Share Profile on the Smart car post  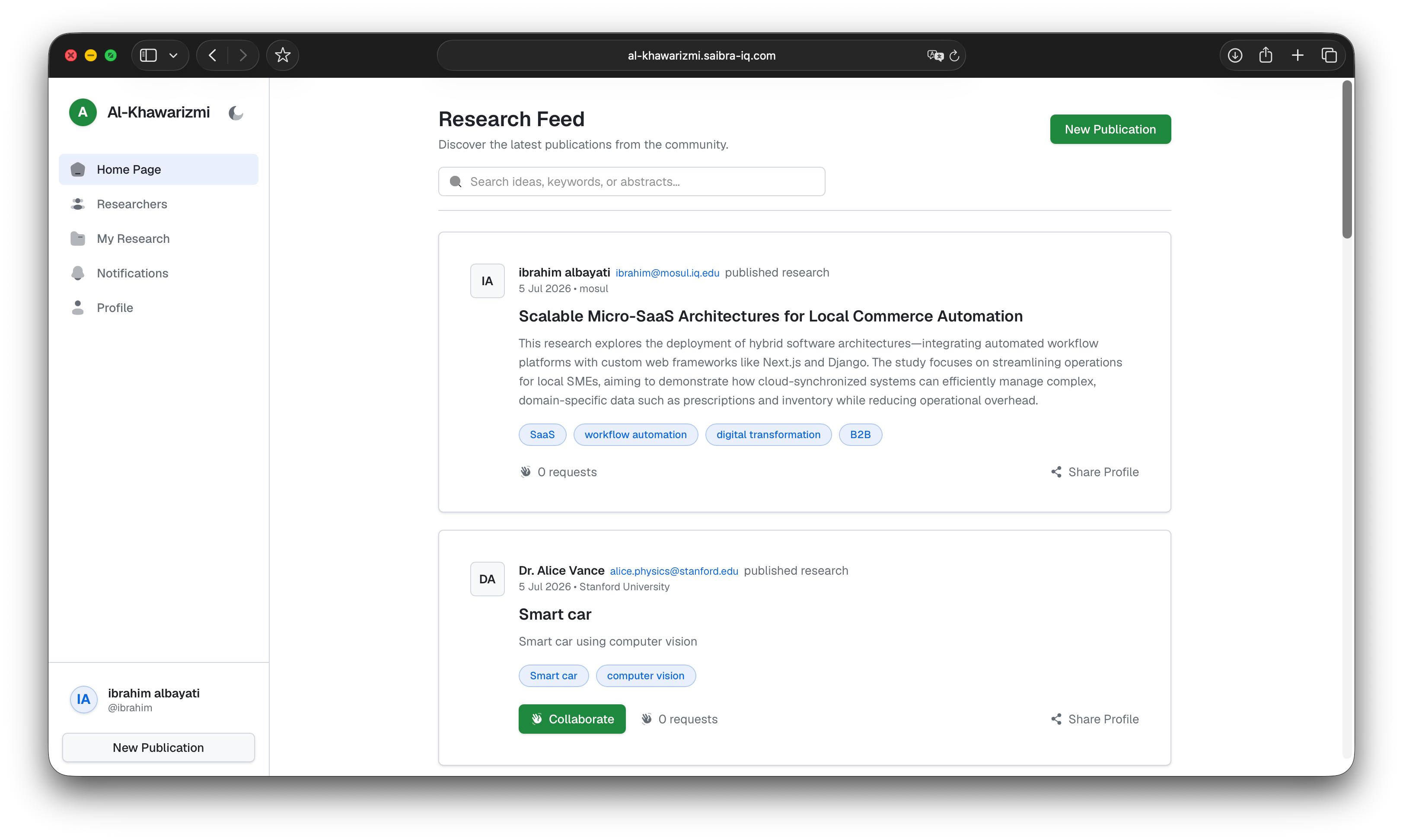click(1094, 719)
